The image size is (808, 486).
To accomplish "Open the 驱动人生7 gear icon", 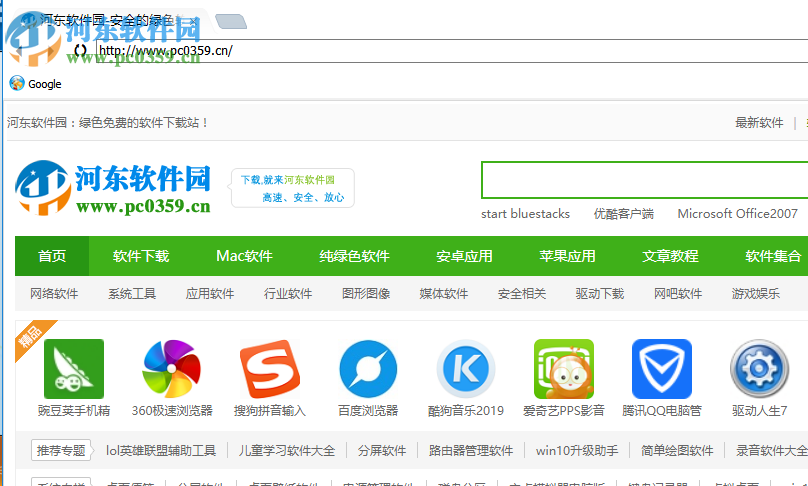I will [x=760, y=368].
